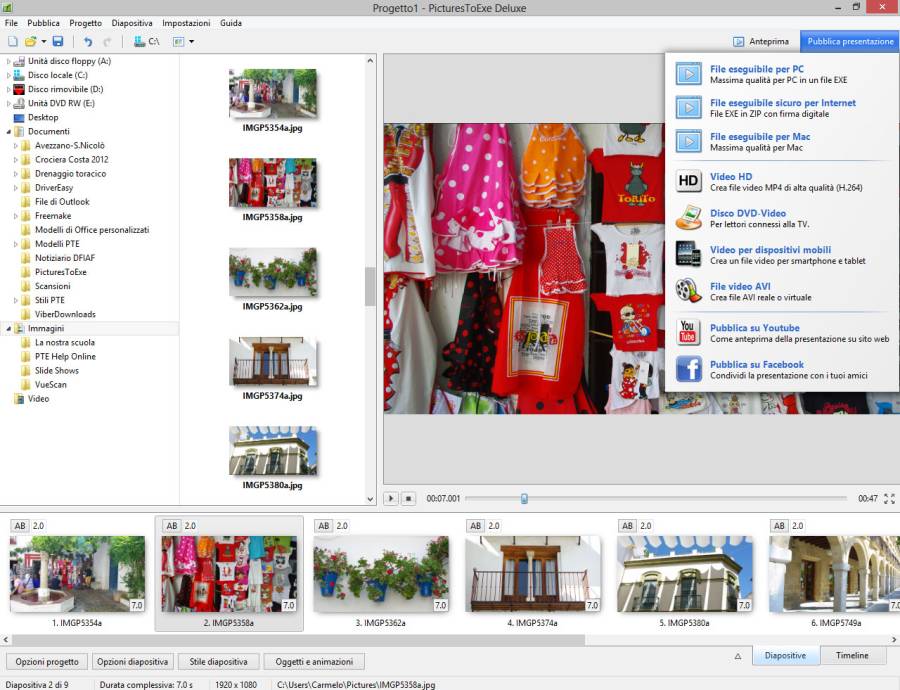Open the Diapositiva menu
Screen dimensions: 900x690
[132, 23]
